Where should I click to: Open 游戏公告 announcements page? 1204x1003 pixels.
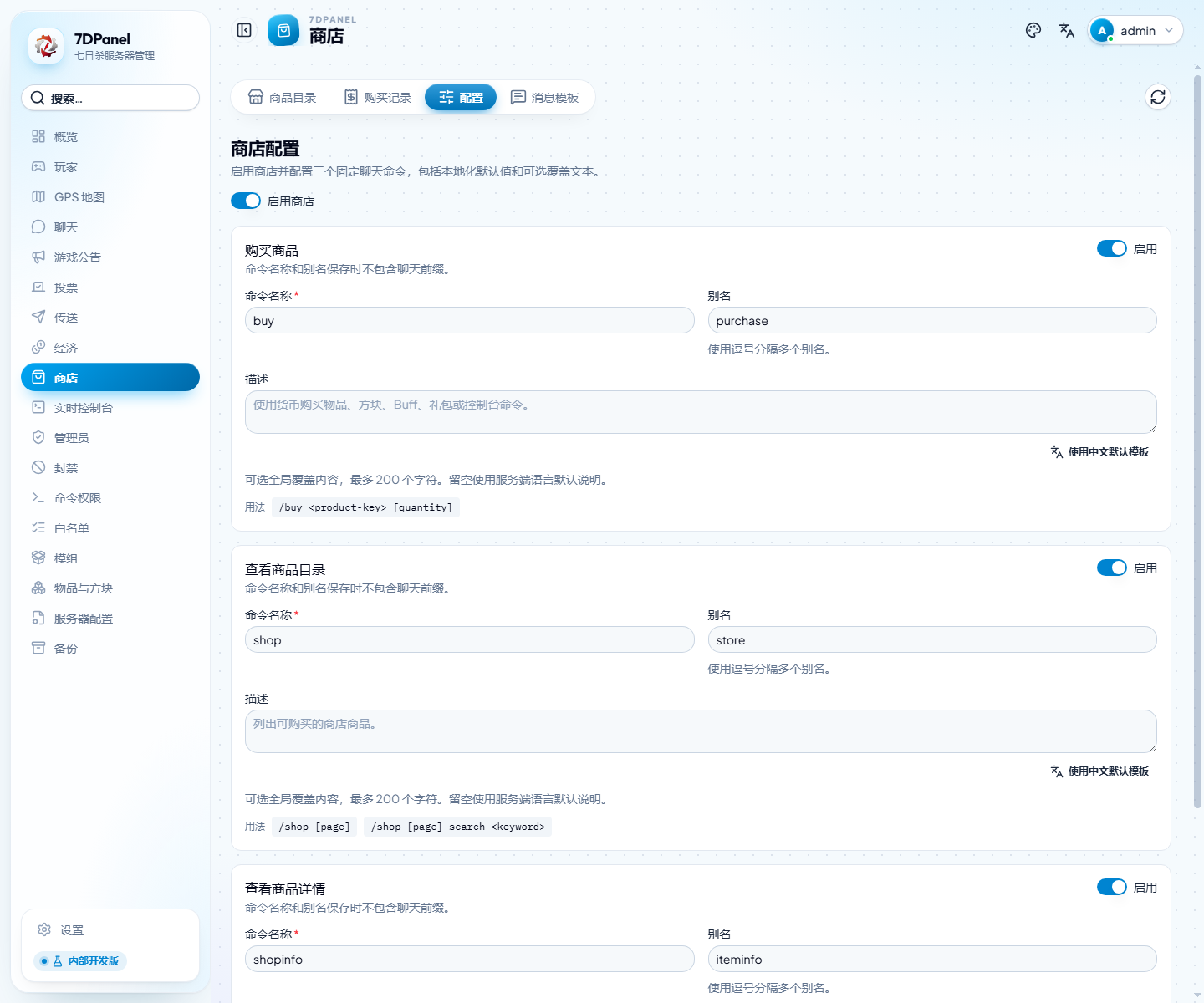pyautogui.click(x=110, y=257)
